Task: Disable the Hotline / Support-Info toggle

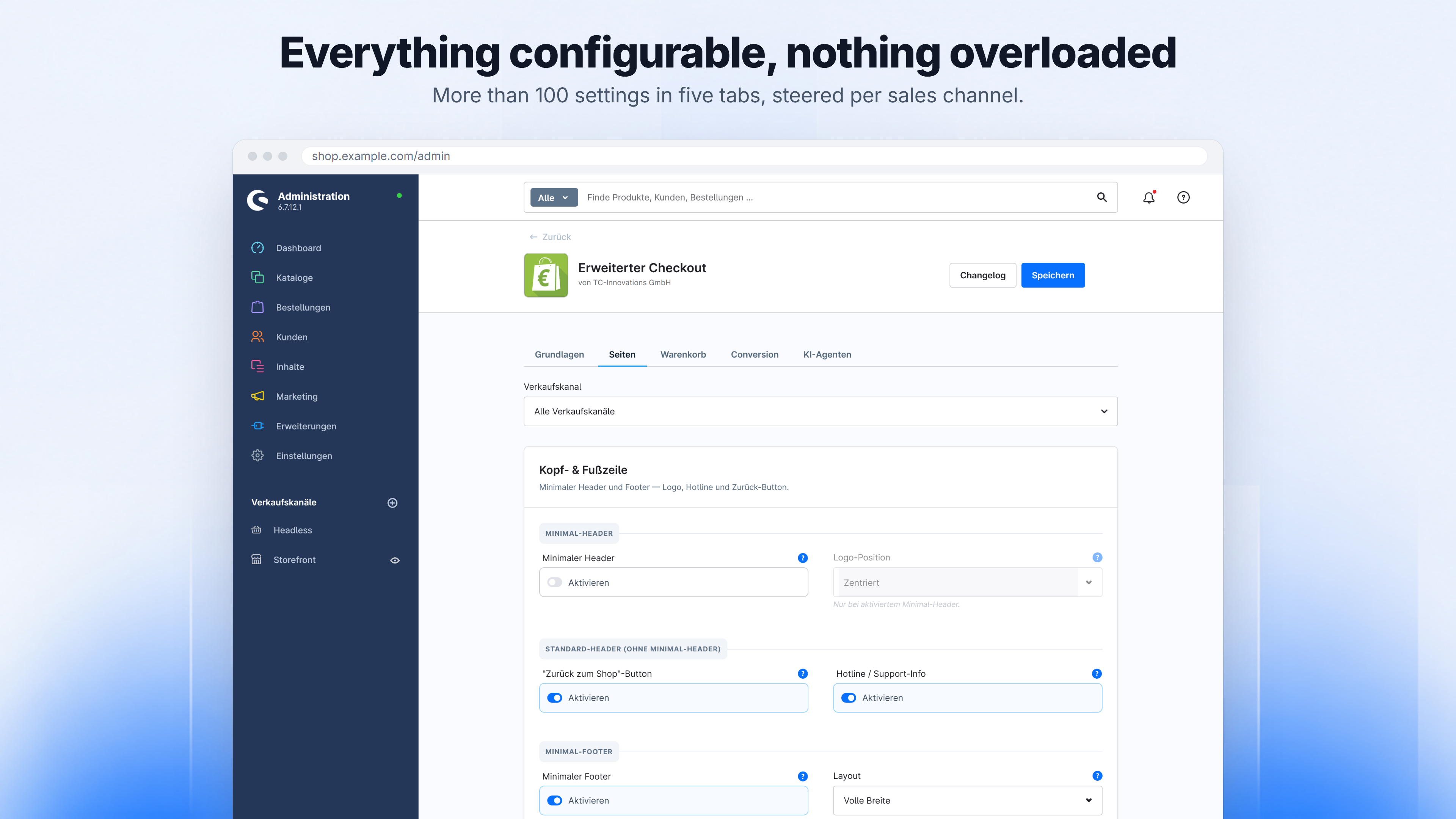Action: 849,698
